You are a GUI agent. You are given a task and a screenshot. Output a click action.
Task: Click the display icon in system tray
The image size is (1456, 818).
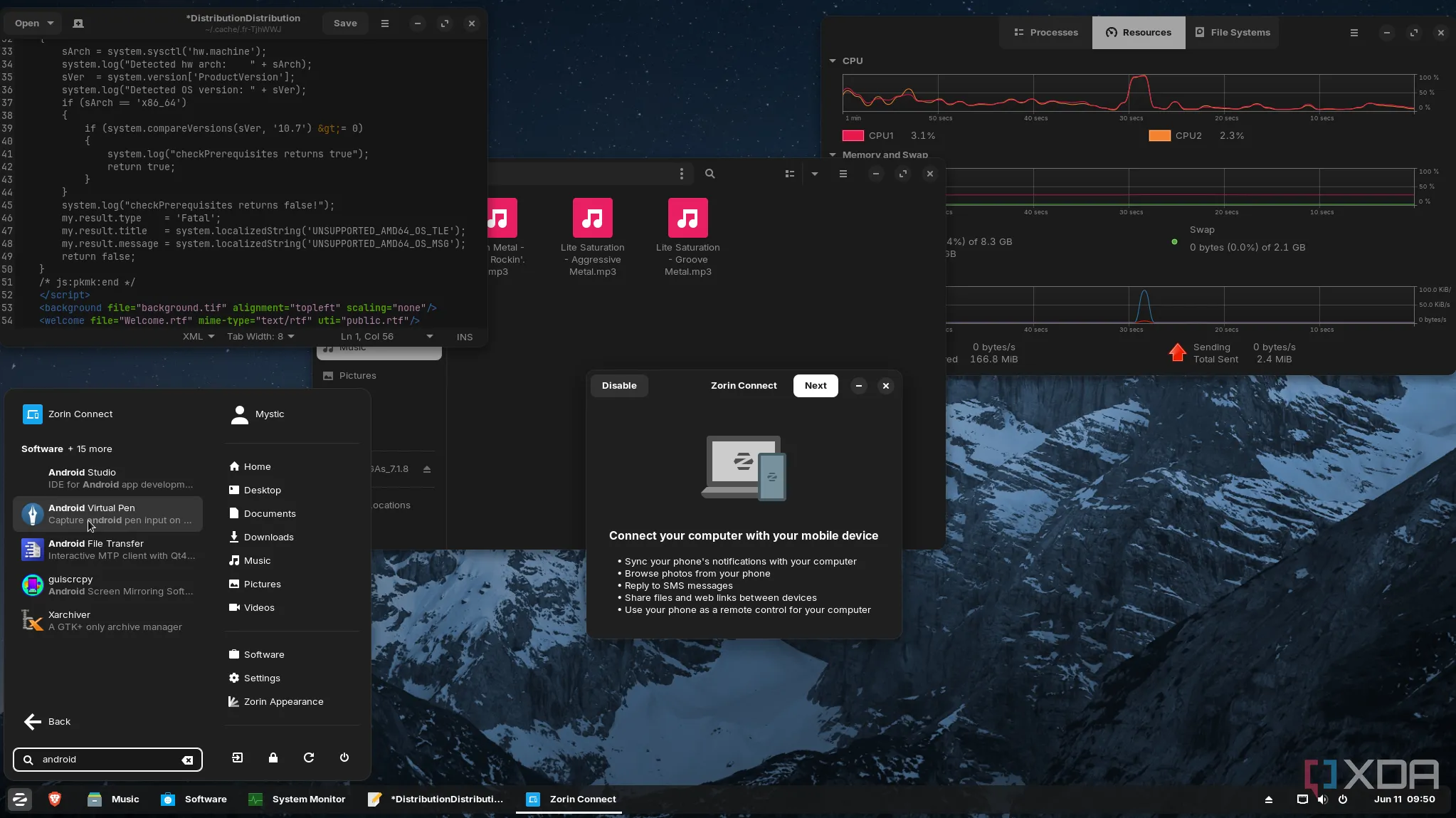(x=1302, y=799)
